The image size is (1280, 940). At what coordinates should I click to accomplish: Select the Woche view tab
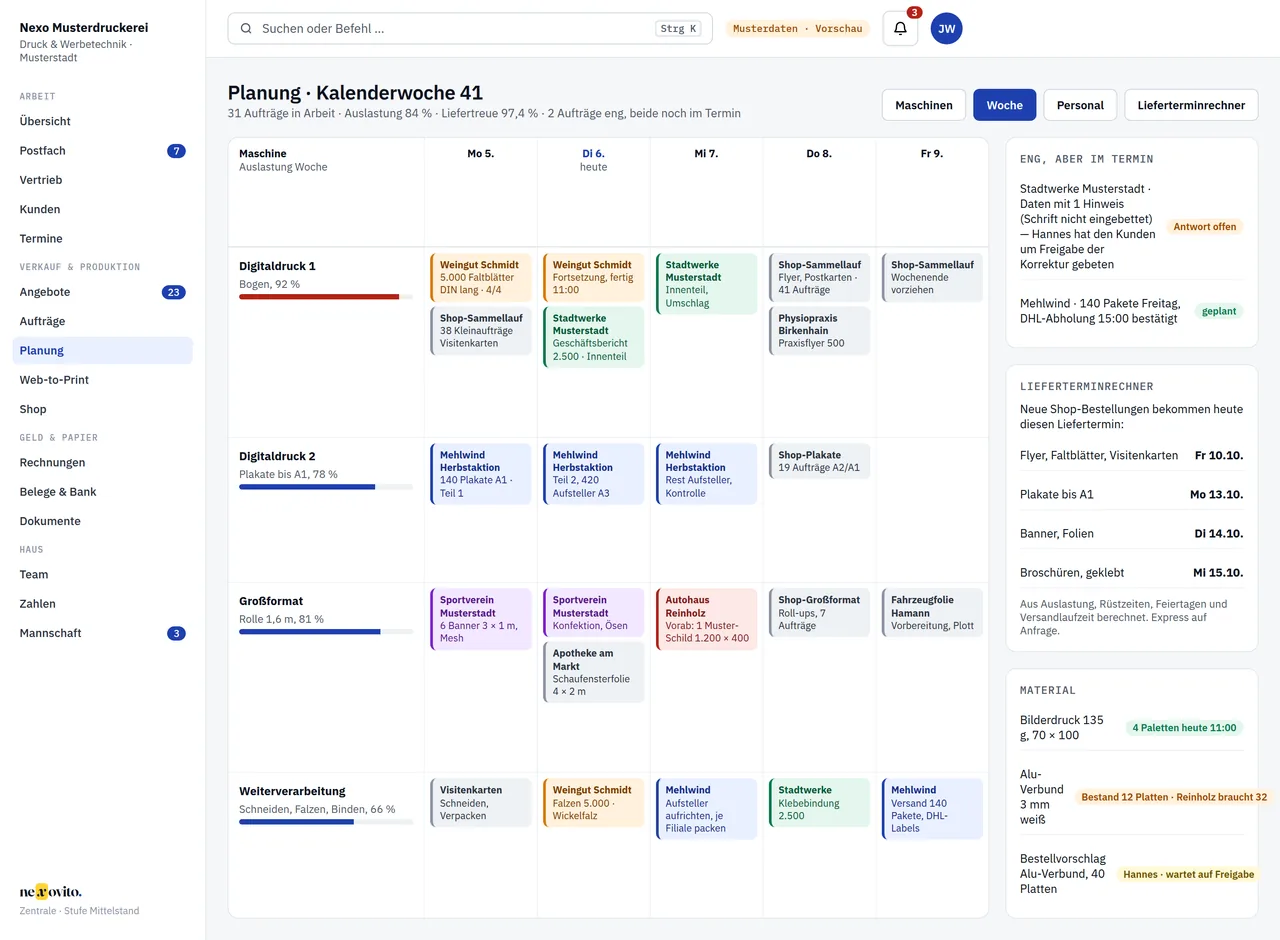(1005, 105)
